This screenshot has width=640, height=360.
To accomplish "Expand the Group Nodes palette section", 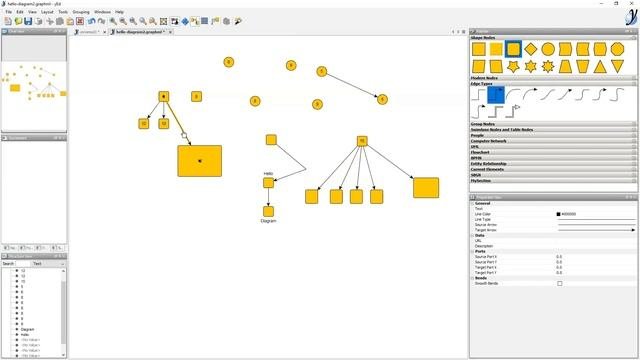I will [553, 124].
